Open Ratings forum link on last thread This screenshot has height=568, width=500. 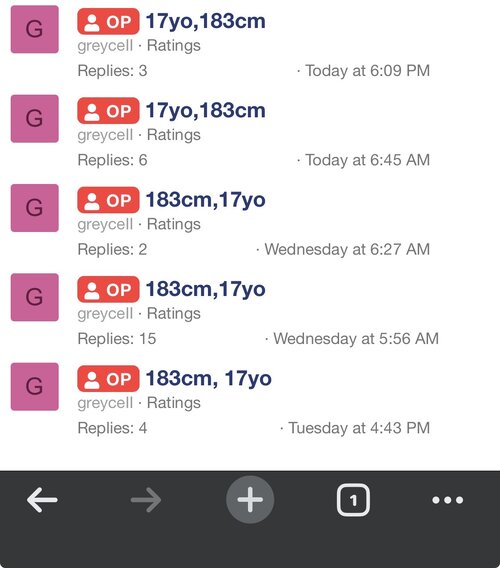pyautogui.click(x=174, y=403)
